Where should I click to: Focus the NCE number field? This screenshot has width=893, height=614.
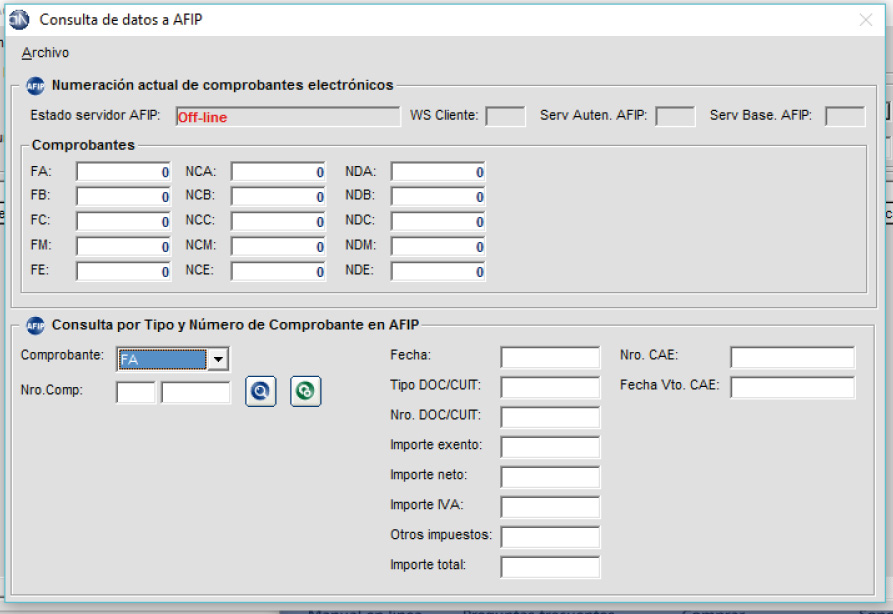pos(278,272)
